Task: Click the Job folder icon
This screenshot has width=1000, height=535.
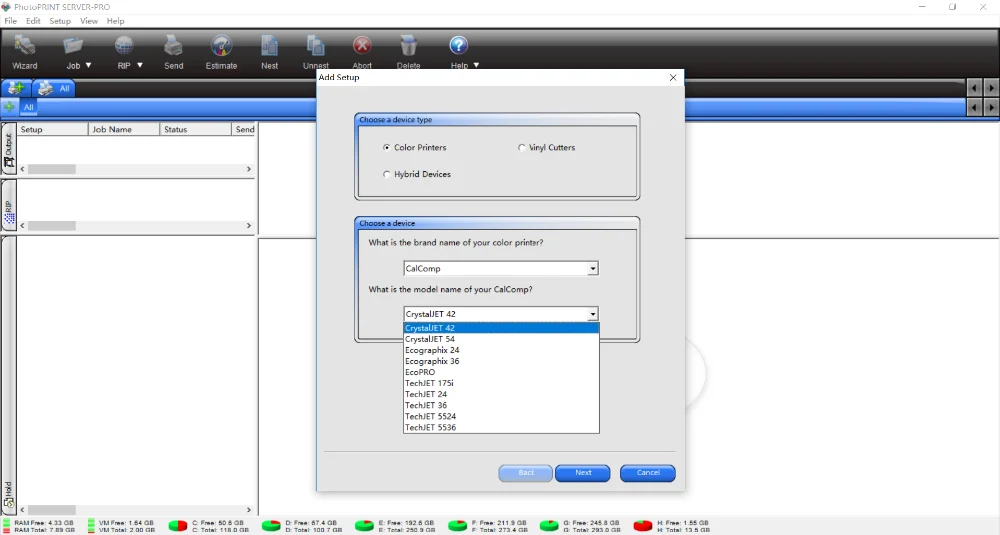Action: click(73, 46)
